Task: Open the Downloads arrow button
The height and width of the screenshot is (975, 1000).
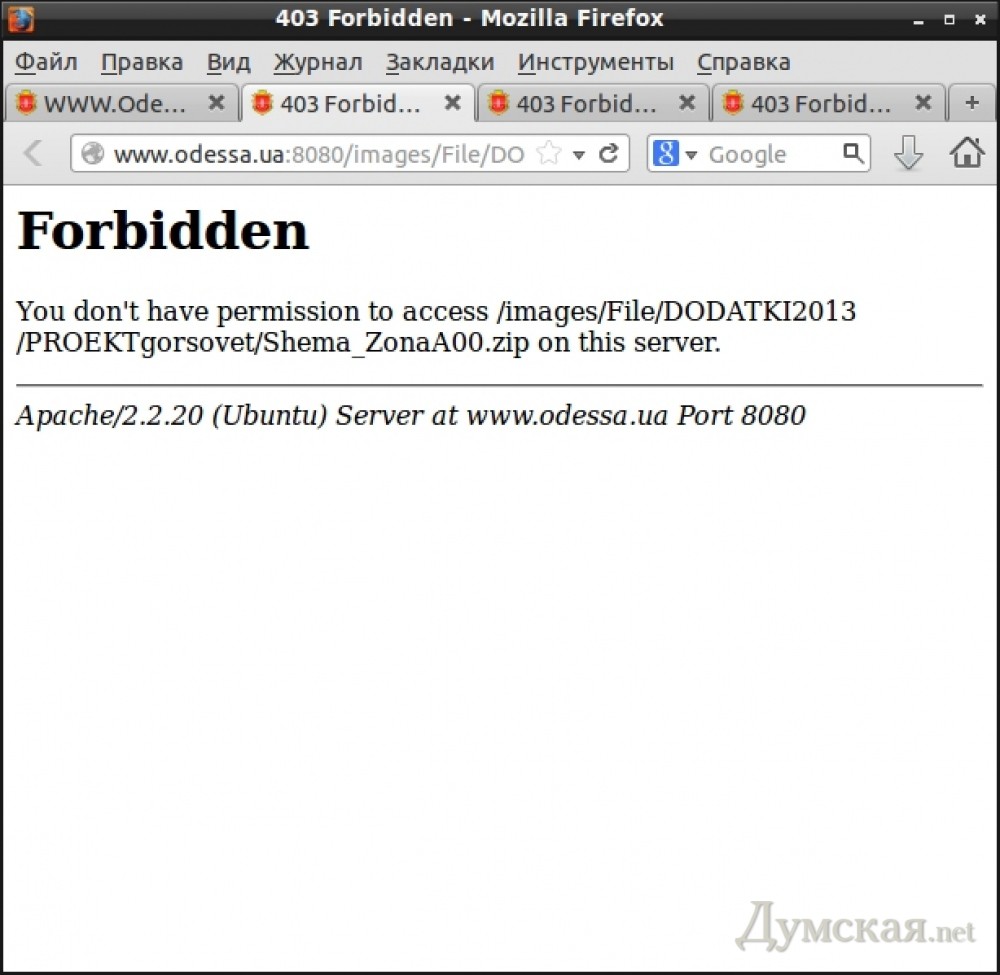Action: click(907, 154)
